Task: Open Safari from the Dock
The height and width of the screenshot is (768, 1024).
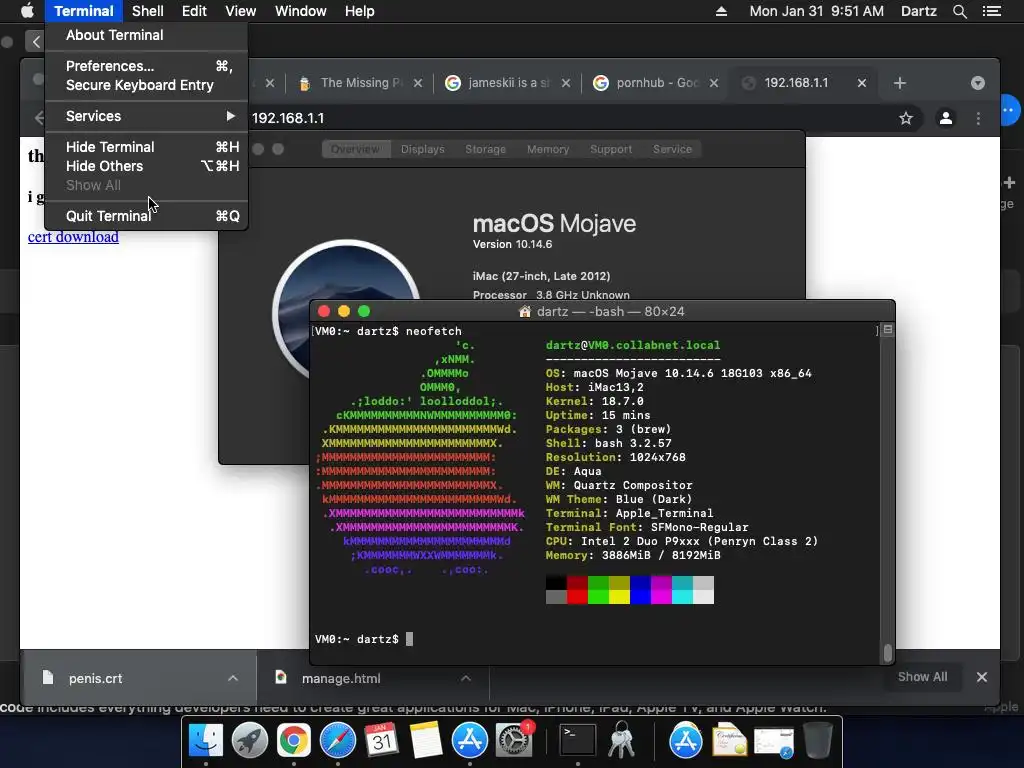Action: tap(338, 740)
